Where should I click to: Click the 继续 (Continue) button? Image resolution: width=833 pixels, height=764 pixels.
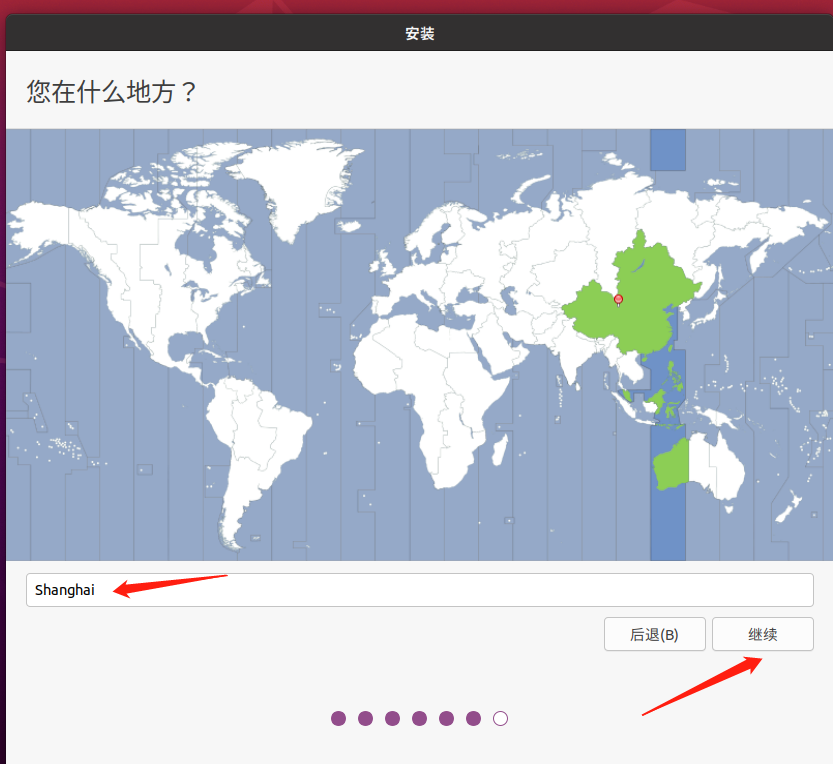pos(762,634)
